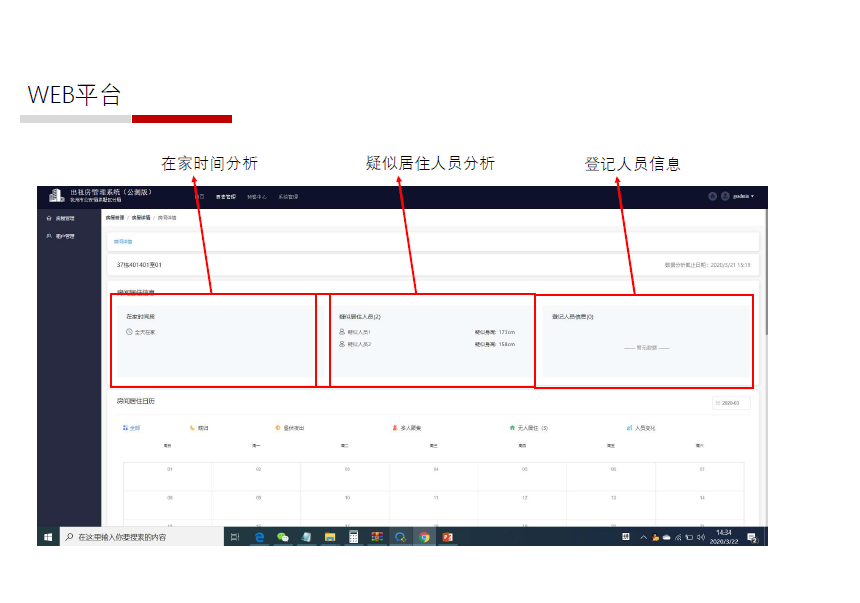The image size is (860, 603).
Task: Show hidden system tray icons chevron
Action: pyautogui.click(x=643, y=537)
